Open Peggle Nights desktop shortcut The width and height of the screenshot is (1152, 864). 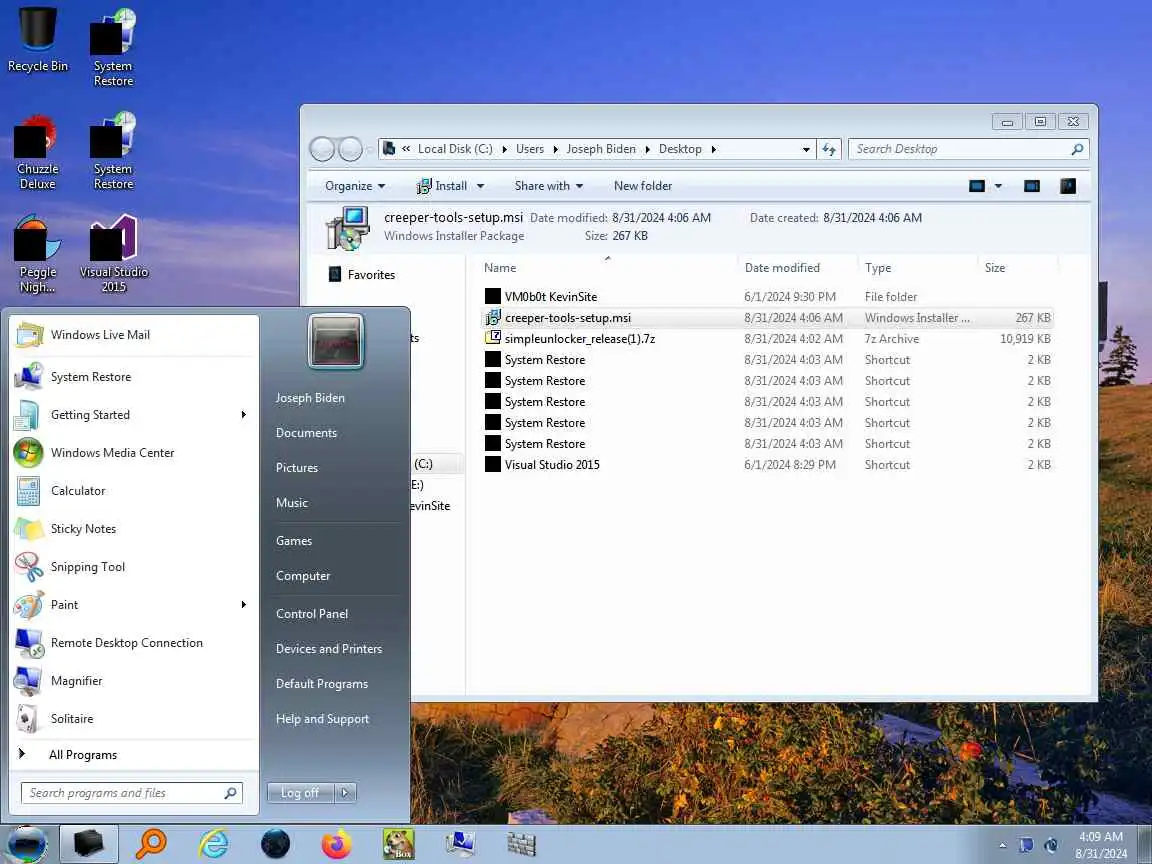point(37,254)
